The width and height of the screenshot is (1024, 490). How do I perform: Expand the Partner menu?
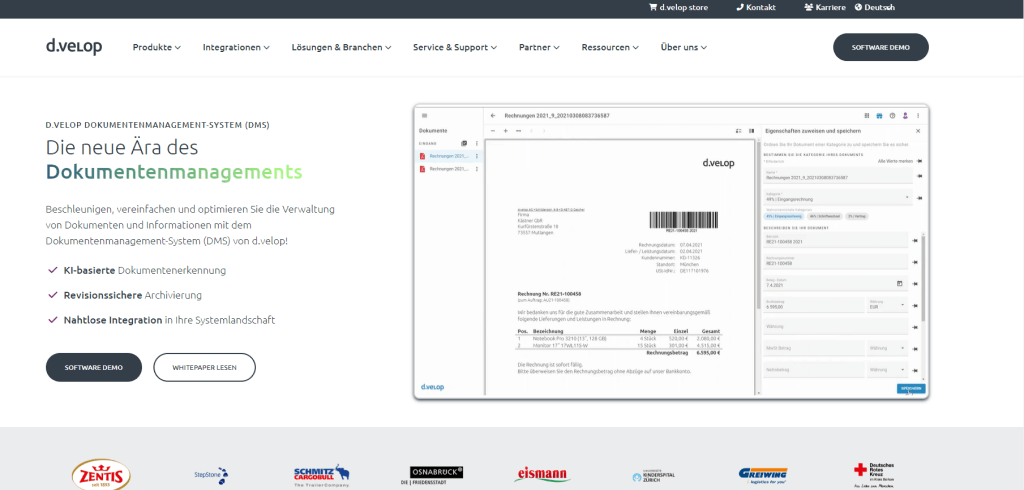pyautogui.click(x=539, y=47)
